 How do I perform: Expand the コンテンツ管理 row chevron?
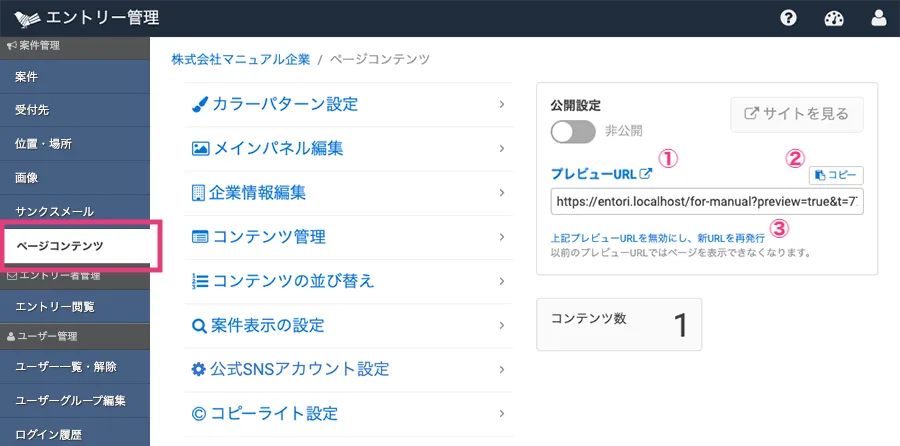point(501,236)
